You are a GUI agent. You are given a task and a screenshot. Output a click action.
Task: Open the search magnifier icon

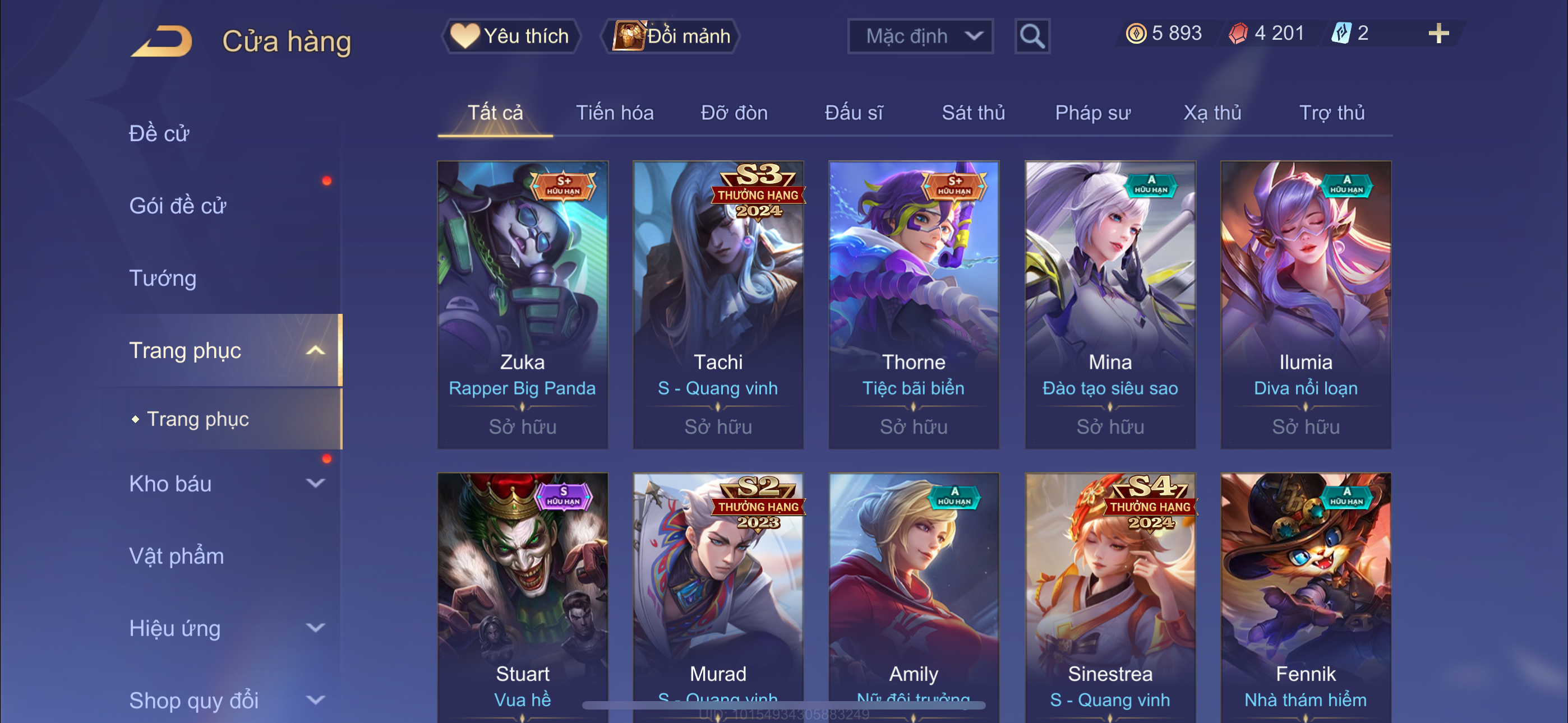[x=1032, y=36]
